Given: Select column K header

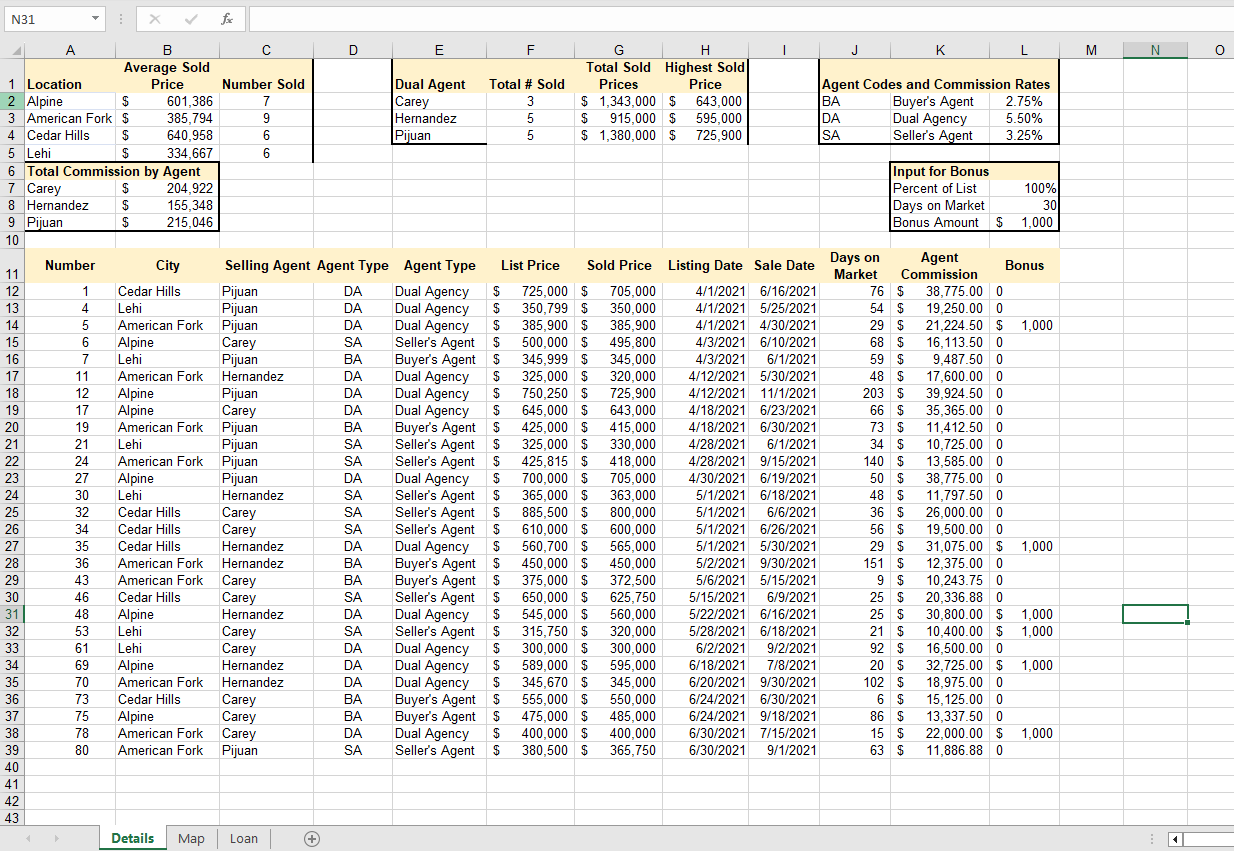Looking at the screenshot, I should point(939,50).
